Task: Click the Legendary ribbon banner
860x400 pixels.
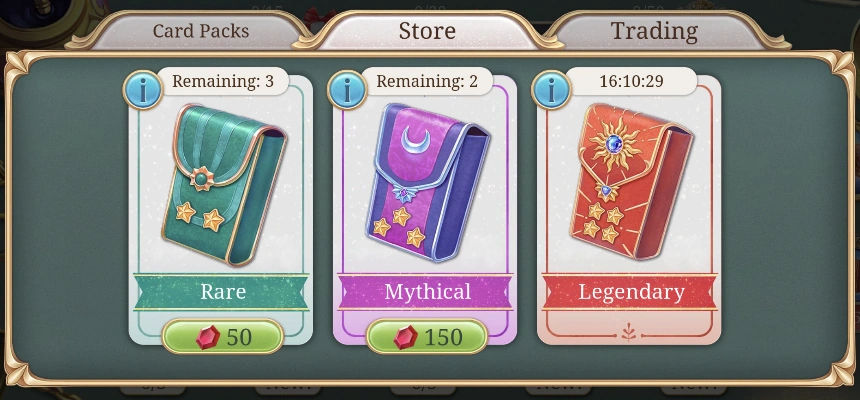Action: click(630, 292)
